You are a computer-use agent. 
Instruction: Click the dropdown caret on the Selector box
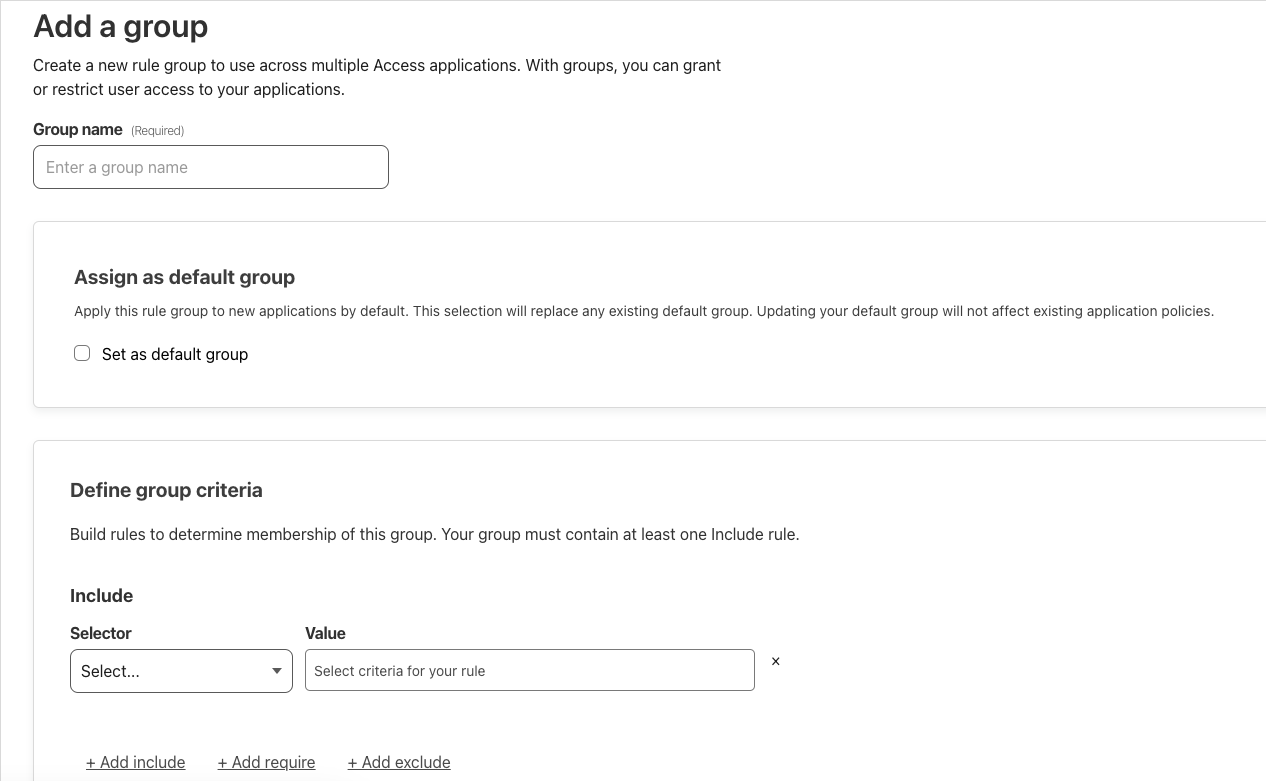click(277, 671)
